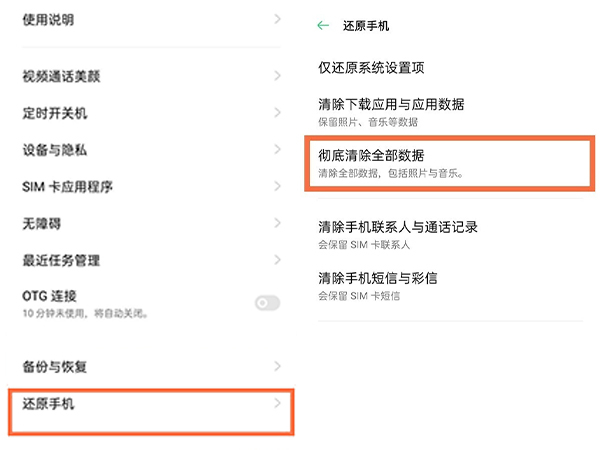
Task: Tap the OTG 连接 label text
Action: 50,296
